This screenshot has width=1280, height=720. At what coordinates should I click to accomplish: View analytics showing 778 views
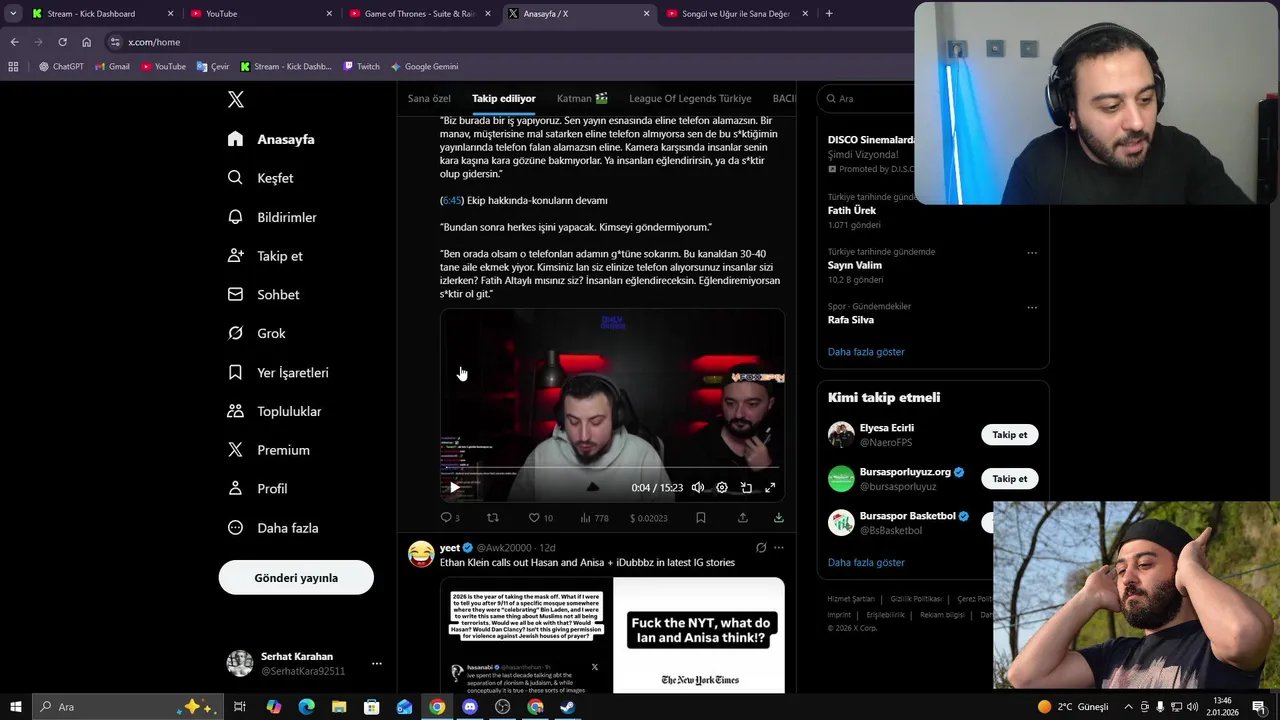(594, 518)
